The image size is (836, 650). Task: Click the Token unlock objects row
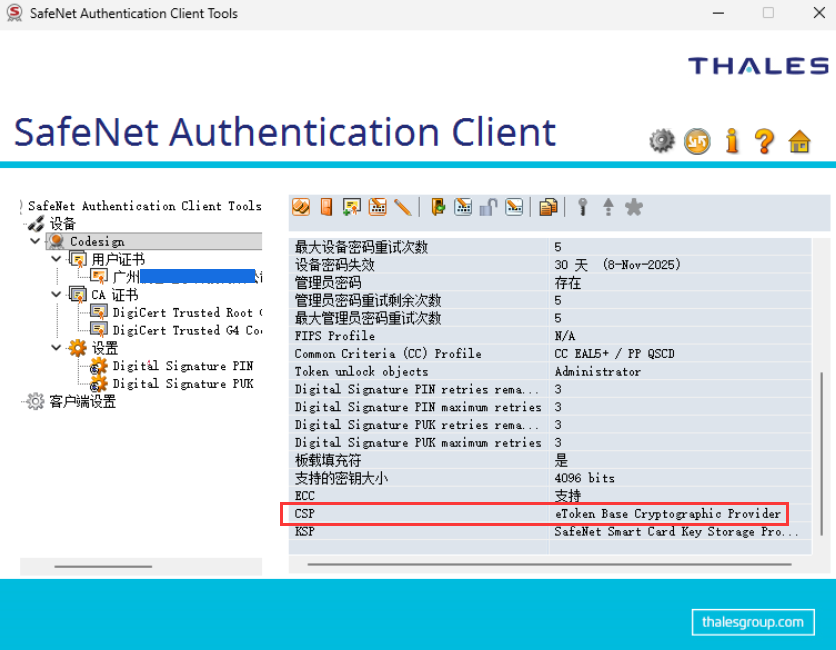(x=550, y=371)
